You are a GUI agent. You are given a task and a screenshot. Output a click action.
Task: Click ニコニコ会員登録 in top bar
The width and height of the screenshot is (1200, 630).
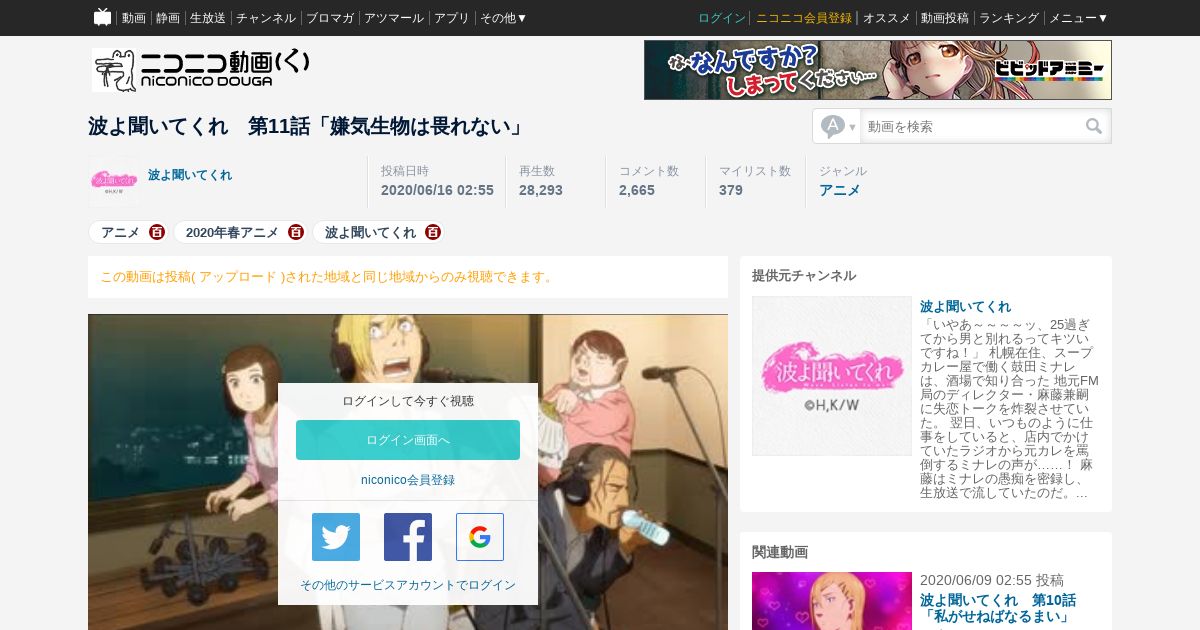[804, 18]
